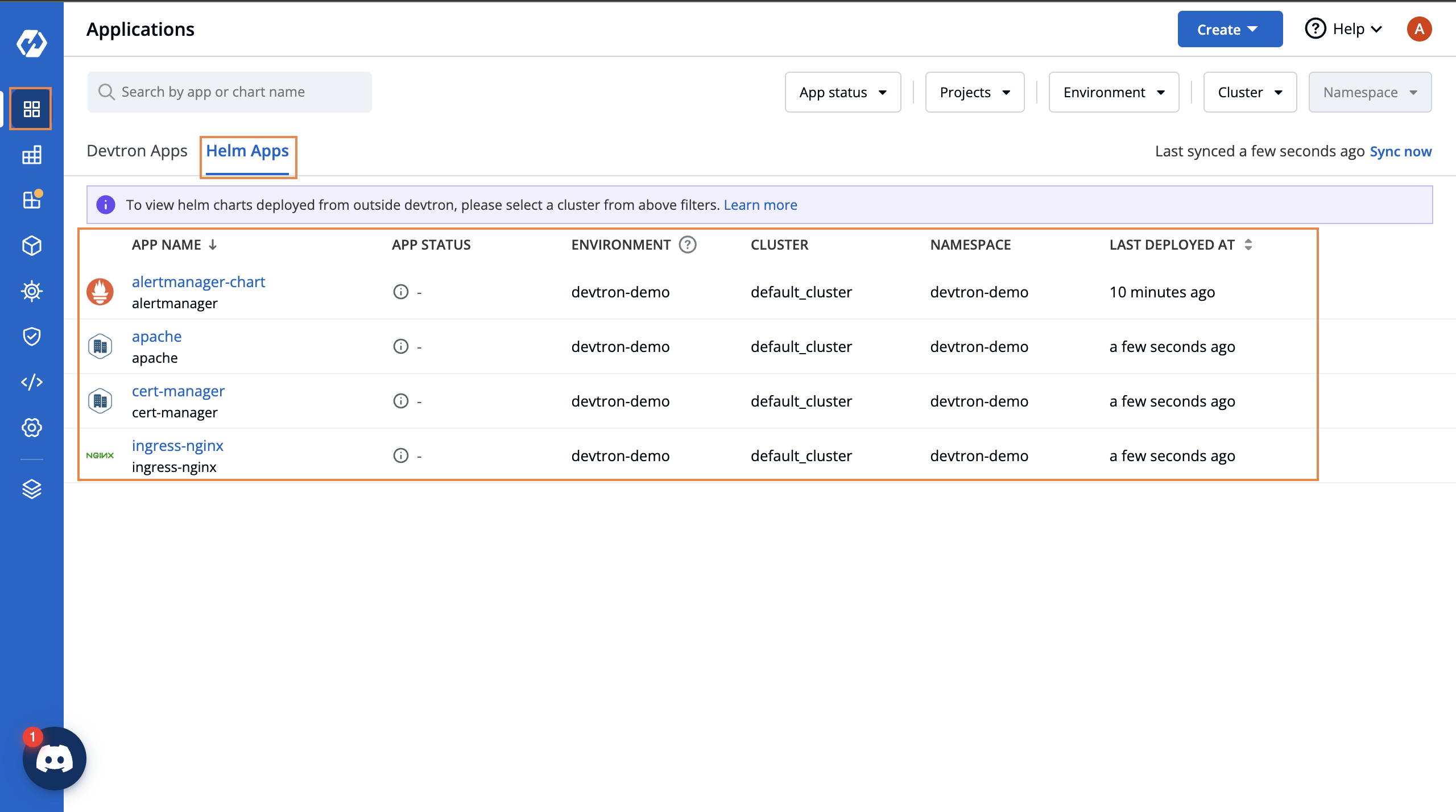Open the App status filter dropdown

[842, 92]
